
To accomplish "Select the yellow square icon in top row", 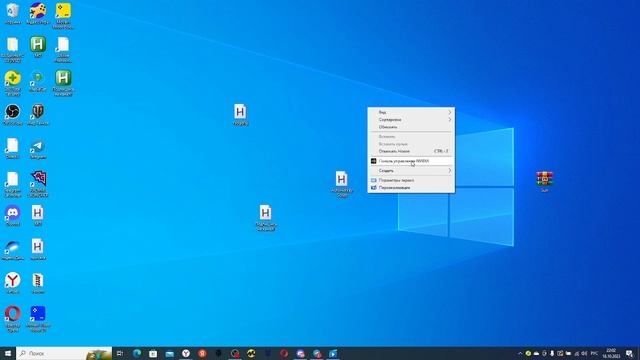I will pos(63,16).
